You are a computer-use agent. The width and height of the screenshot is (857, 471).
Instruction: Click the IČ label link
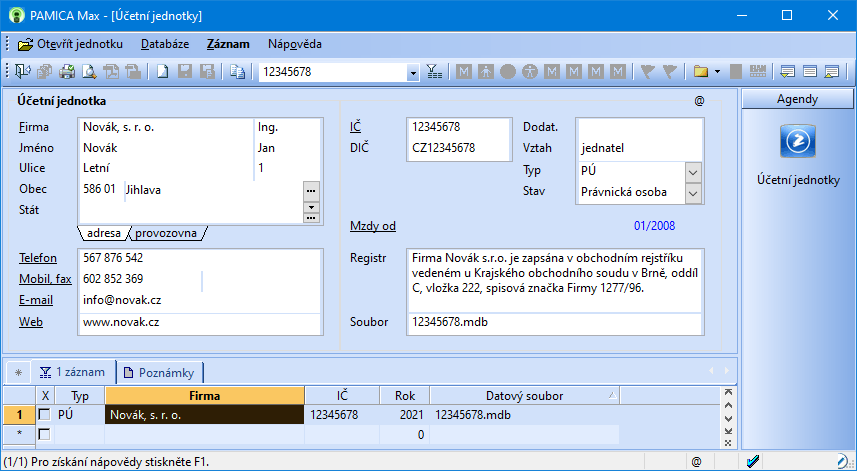(356, 127)
